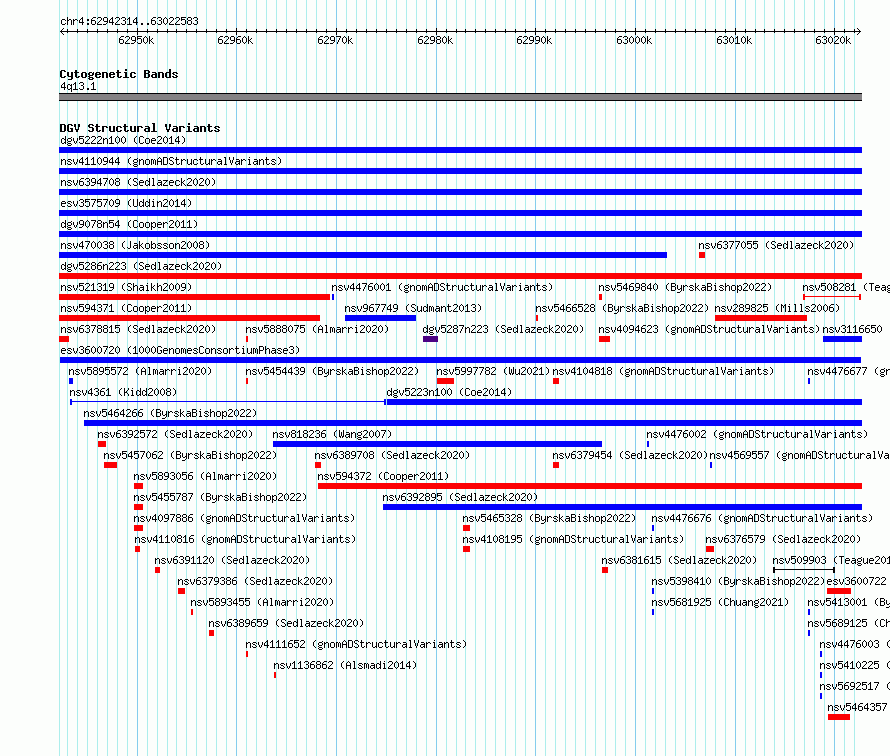Click the esv3600722 red bar
This screenshot has height=756, width=890.
pos(839,591)
